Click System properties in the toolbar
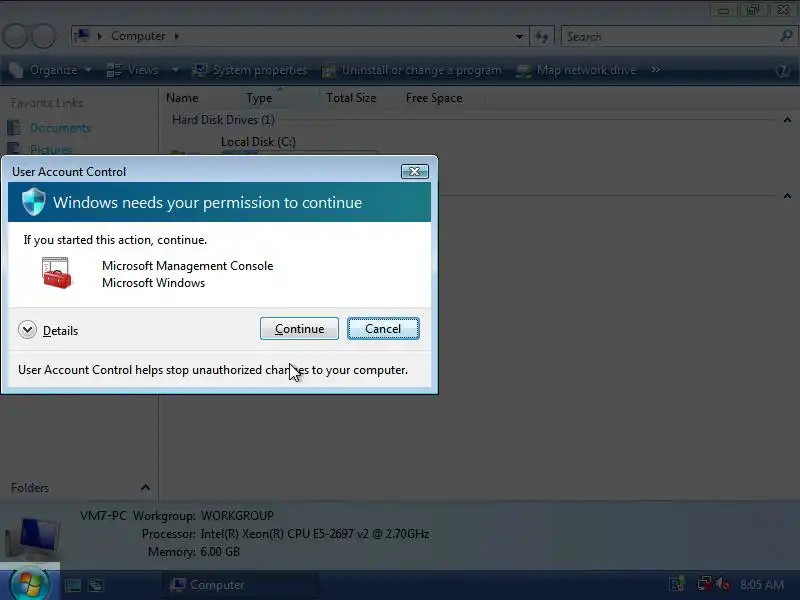Viewport: 800px width, 600px height. tap(250, 70)
